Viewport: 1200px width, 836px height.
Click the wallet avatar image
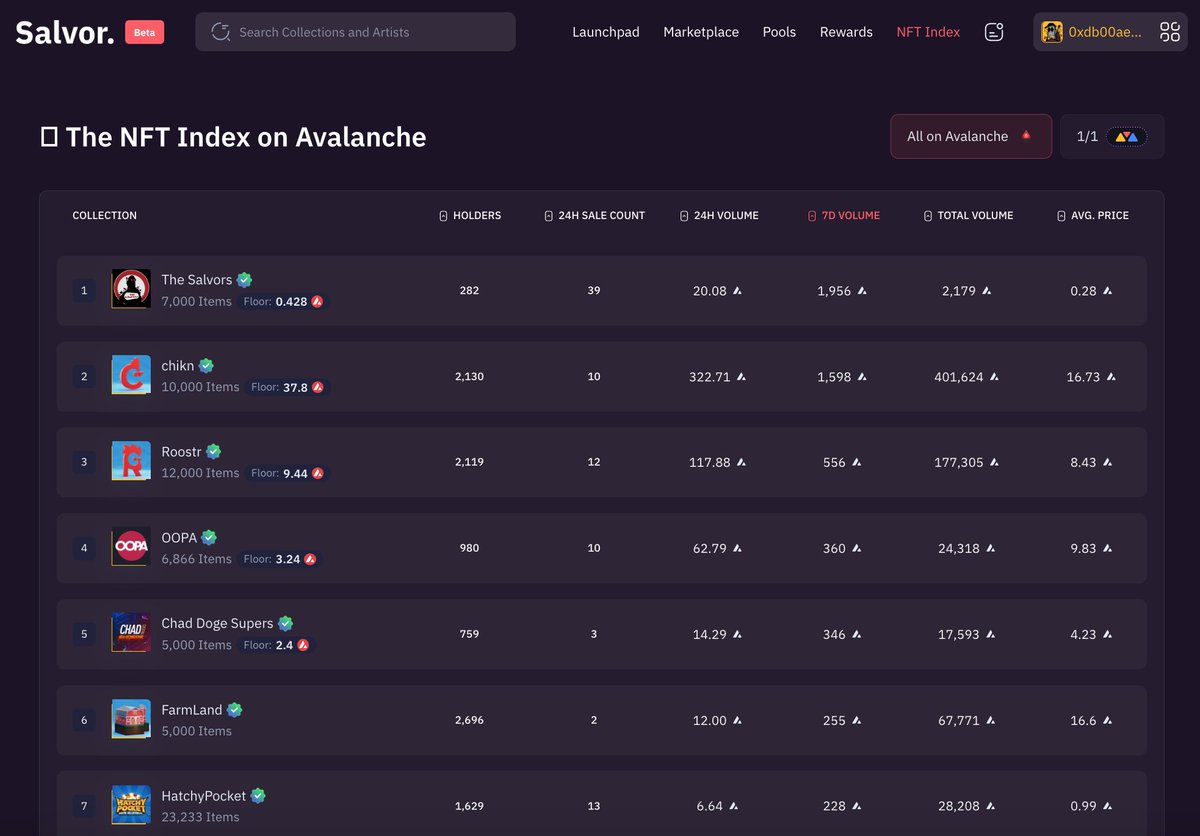[1052, 32]
